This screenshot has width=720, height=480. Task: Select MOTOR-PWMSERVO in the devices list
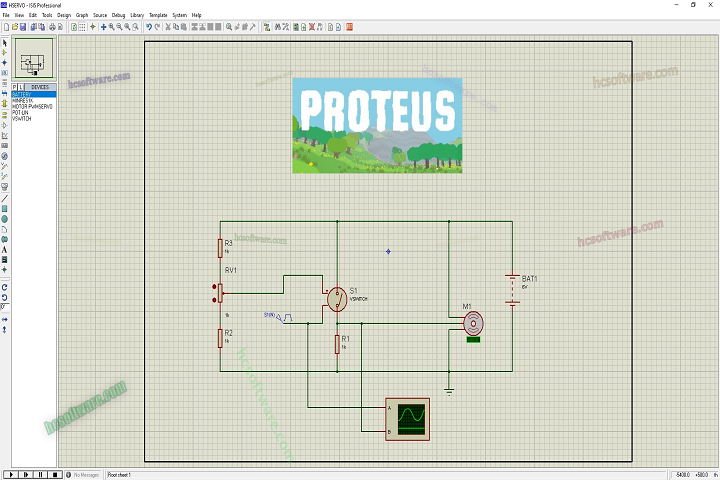[34, 107]
